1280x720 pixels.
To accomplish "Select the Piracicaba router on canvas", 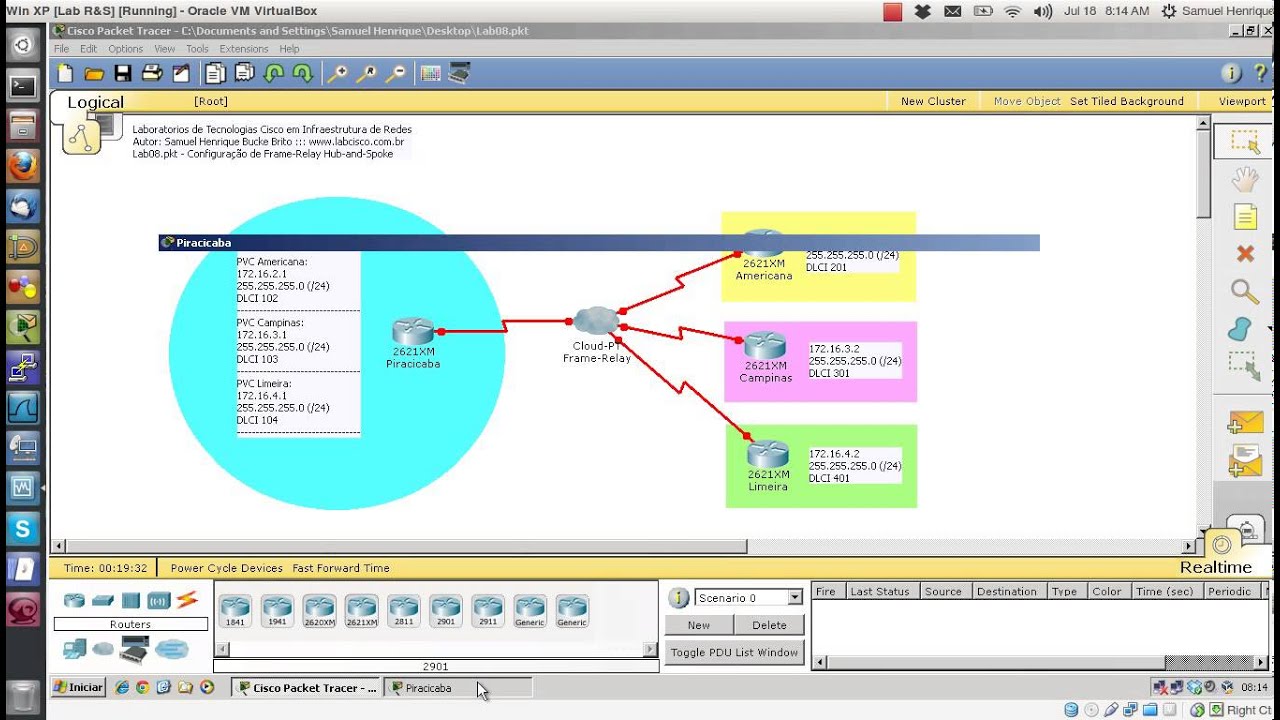I will 413,332.
